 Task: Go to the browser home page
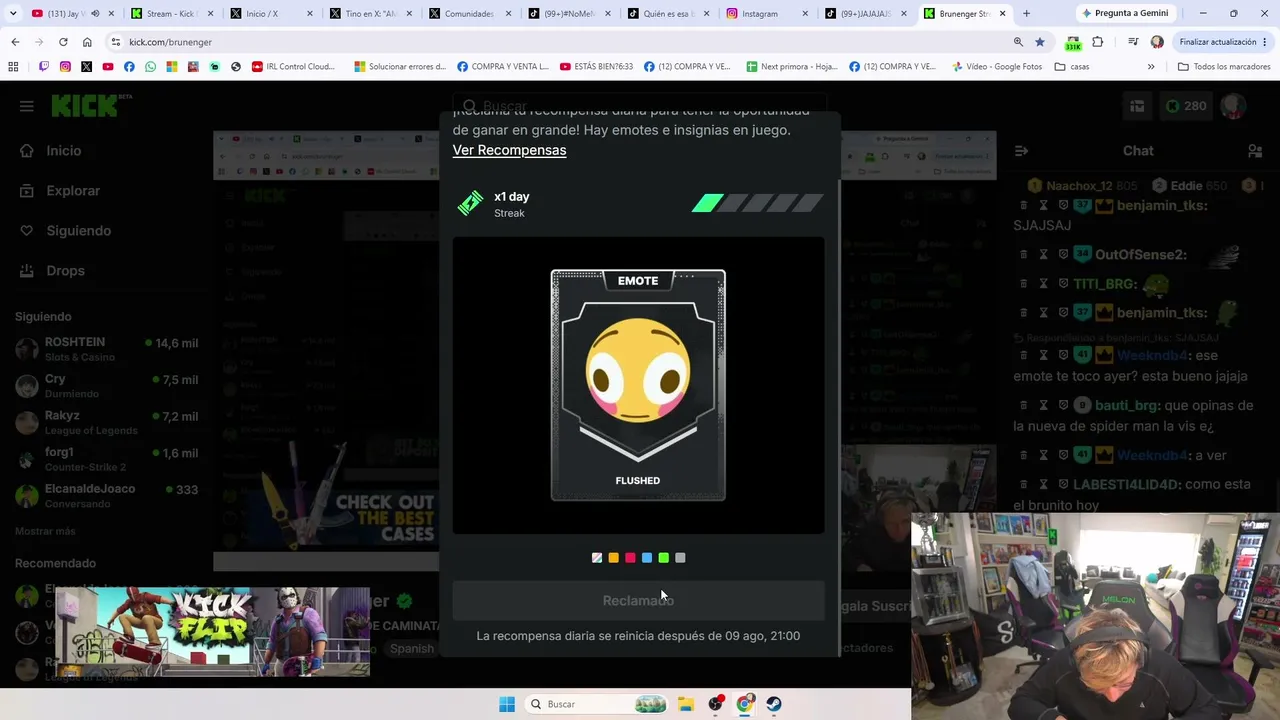87,42
